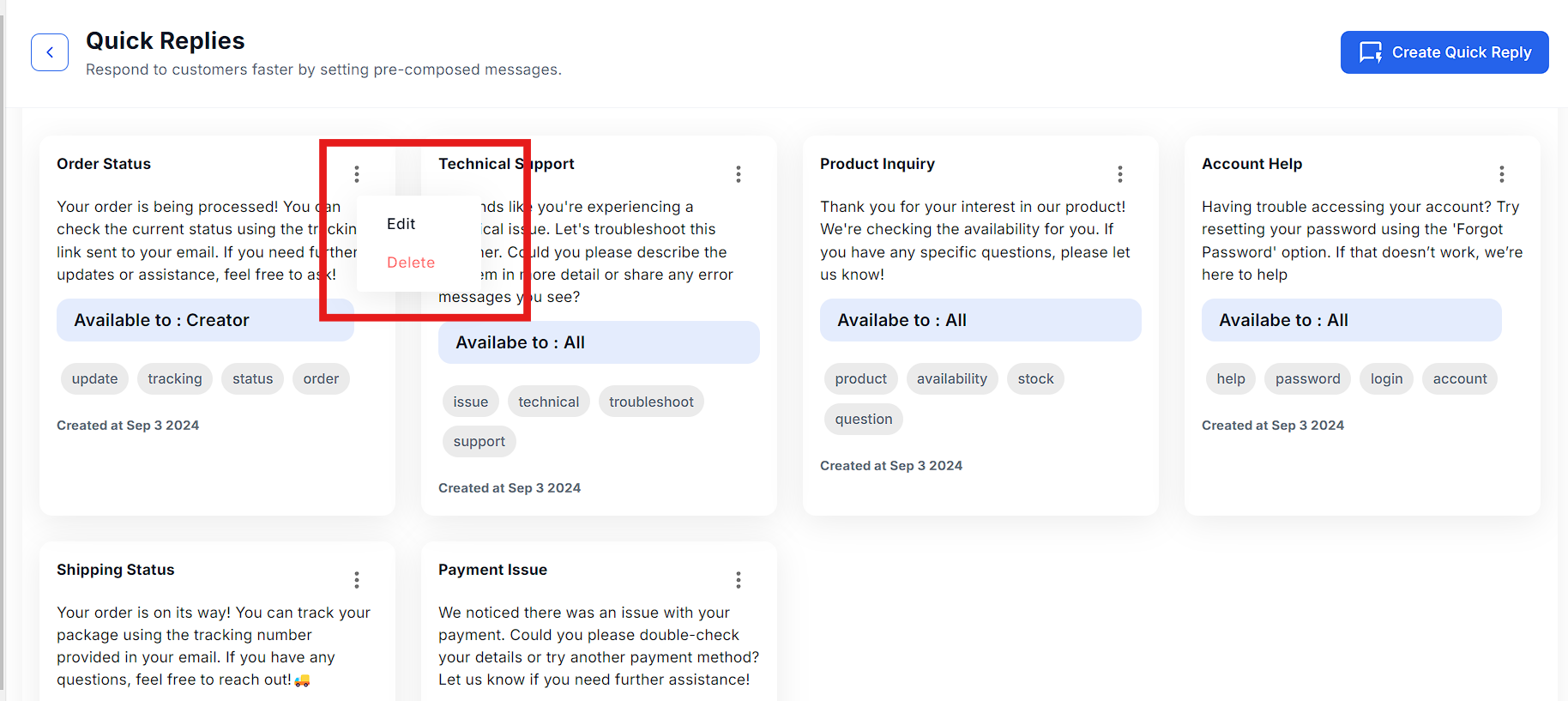Viewport: 1568px width, 701px height.
Task: Click the Product Inquiry 'Availabe to : All' badge
Action: point(980,320)
